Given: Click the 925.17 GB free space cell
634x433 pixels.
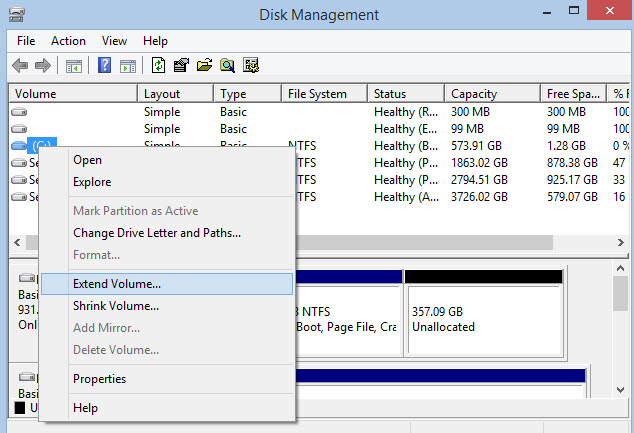Looking at the screenshot, I should click(x=572, y=180).
